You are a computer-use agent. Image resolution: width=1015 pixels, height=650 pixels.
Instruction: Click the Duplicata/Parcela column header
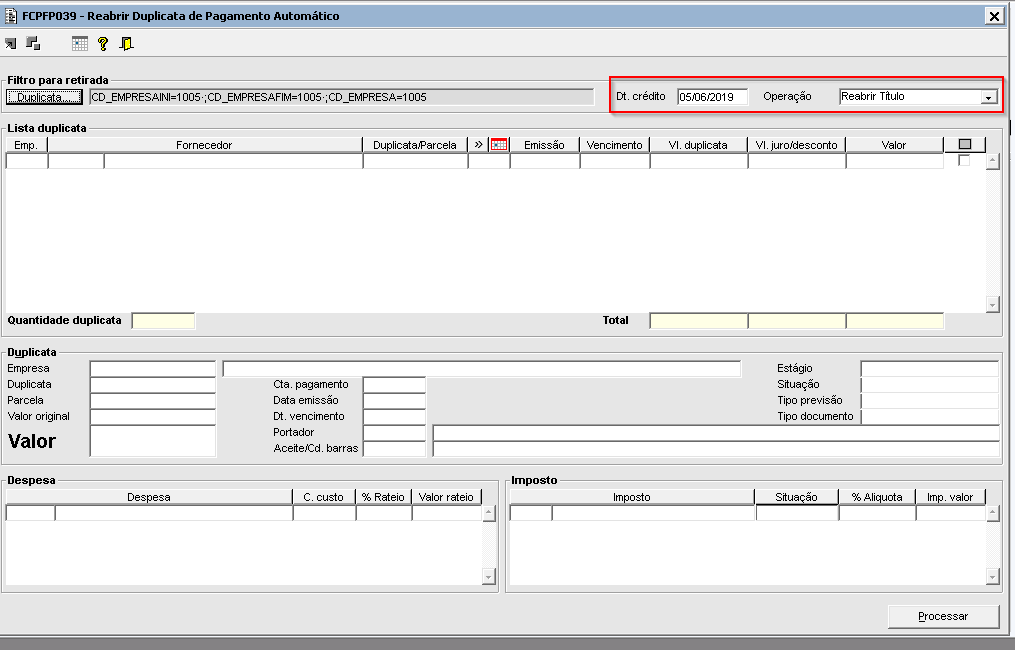point(415,145)
